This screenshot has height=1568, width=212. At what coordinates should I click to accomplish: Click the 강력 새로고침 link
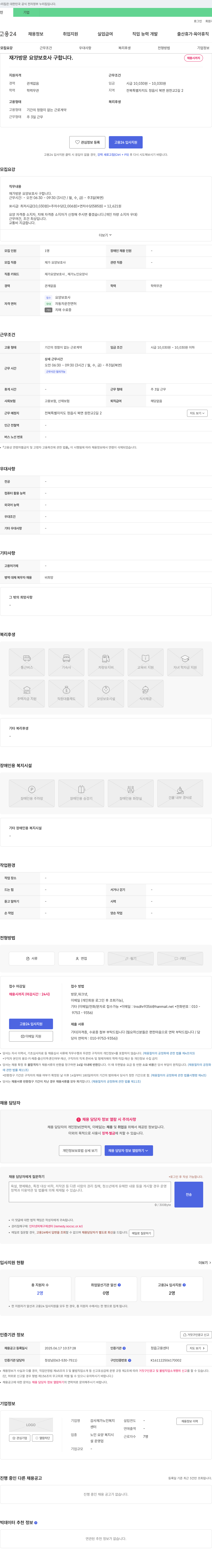click(113, 155)
